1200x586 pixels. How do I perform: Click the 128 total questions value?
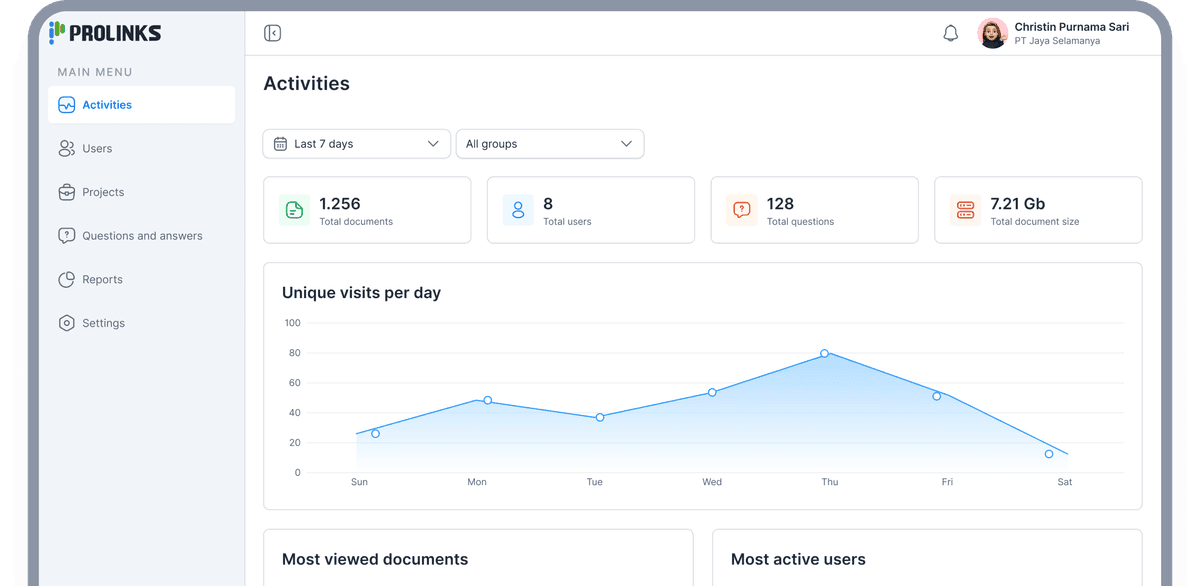click(780, 204)
